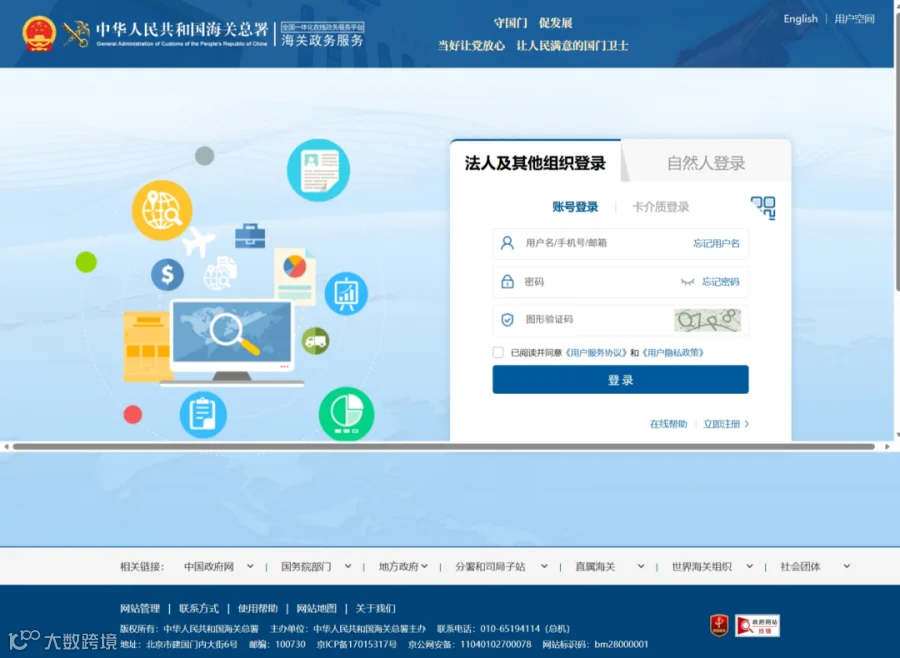Click the government website error-report badge

pyautogui.click(x=757, y=625)
